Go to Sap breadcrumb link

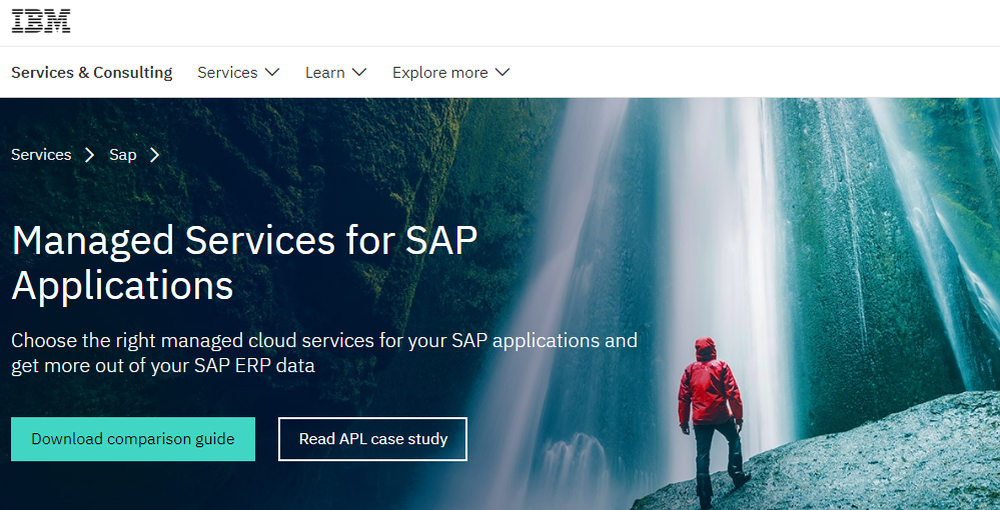coord(122,155)
